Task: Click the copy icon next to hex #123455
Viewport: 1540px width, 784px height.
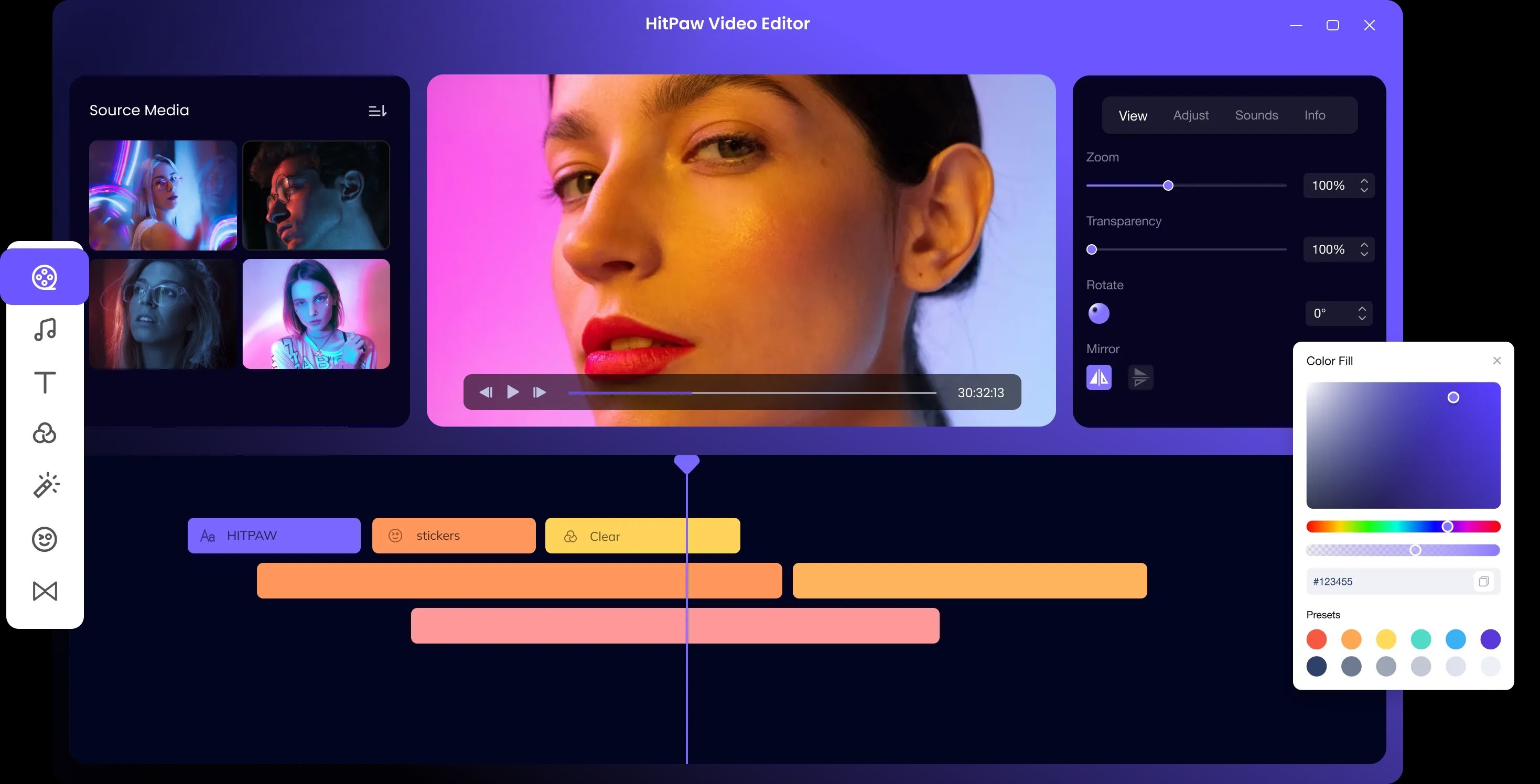Action: tap(1484, 581)
